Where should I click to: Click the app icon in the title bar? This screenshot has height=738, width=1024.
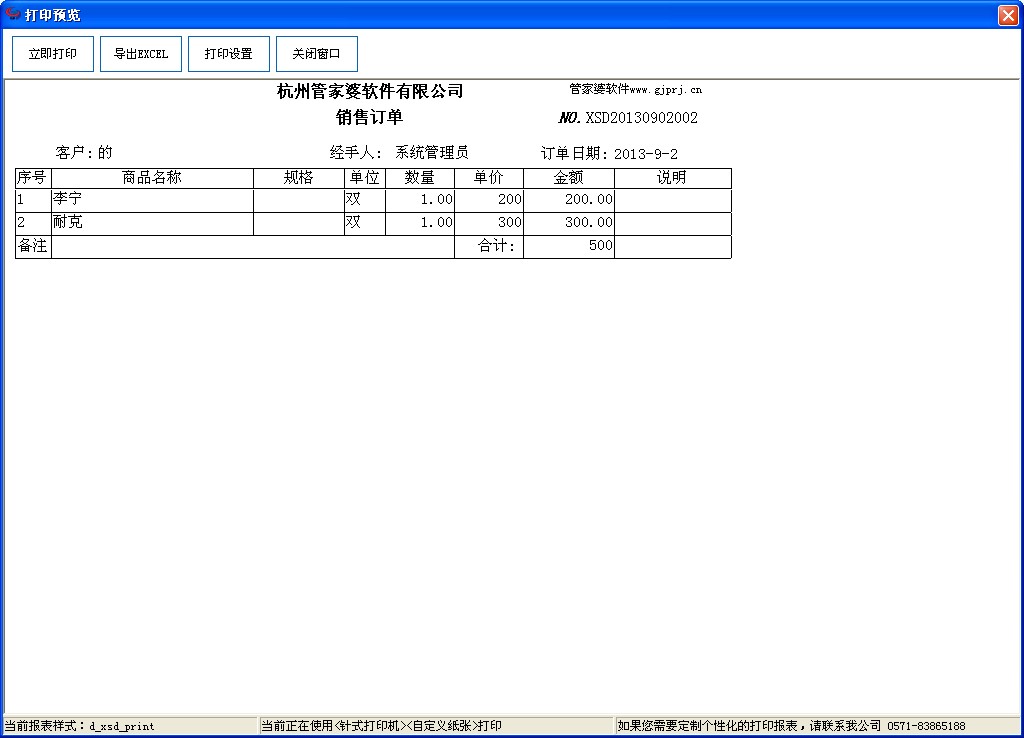13,15
